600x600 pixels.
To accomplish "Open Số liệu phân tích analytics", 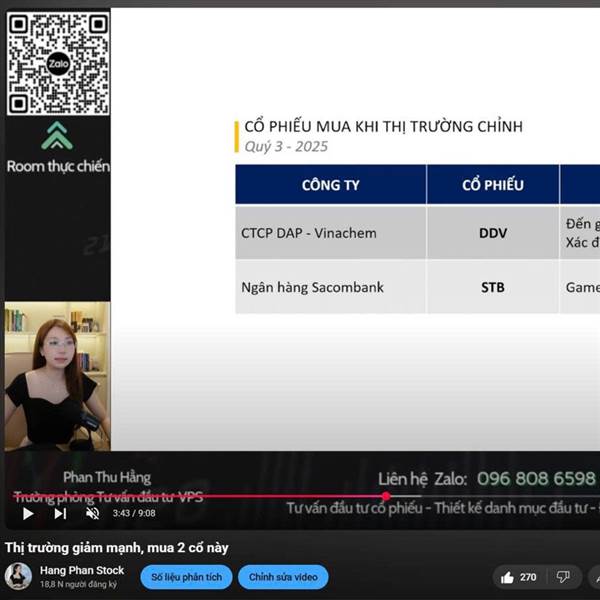I will pyautogui.click(x=186, y=577).
